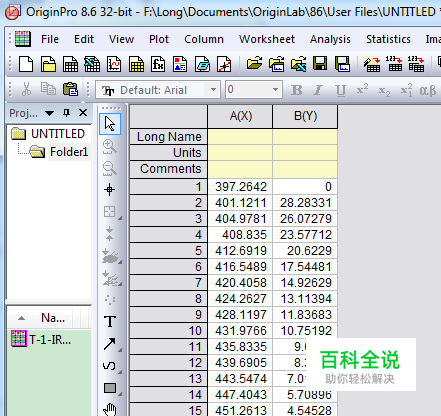
Task: Select the Zoom Out tool
Action: tap(109, 169)
